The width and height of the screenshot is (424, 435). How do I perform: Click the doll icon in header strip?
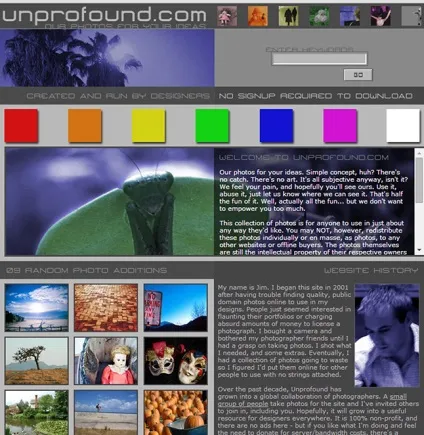point(227,16)
